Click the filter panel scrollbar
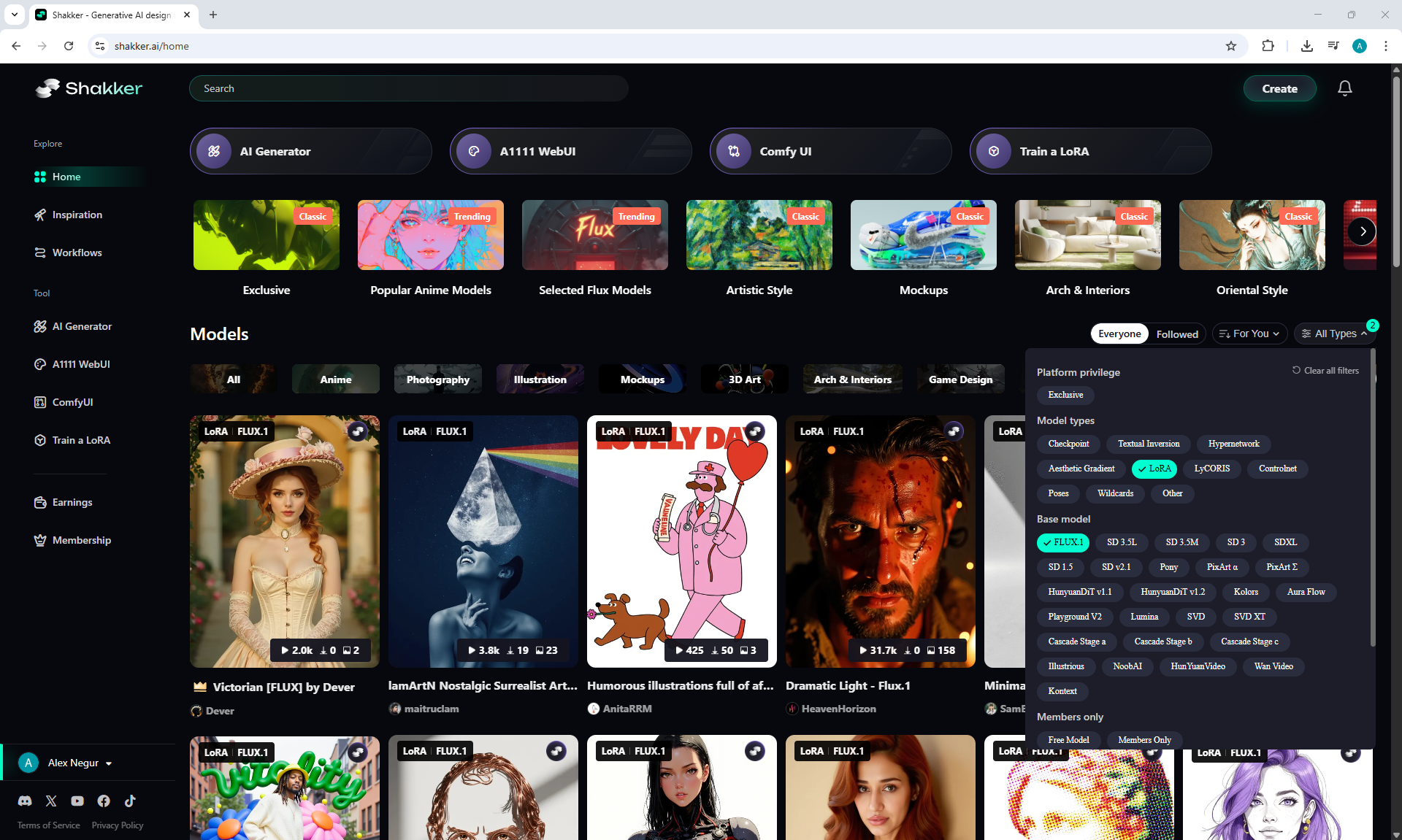1402x840 pixels. pyautogui.click(x=1373, y=496)
